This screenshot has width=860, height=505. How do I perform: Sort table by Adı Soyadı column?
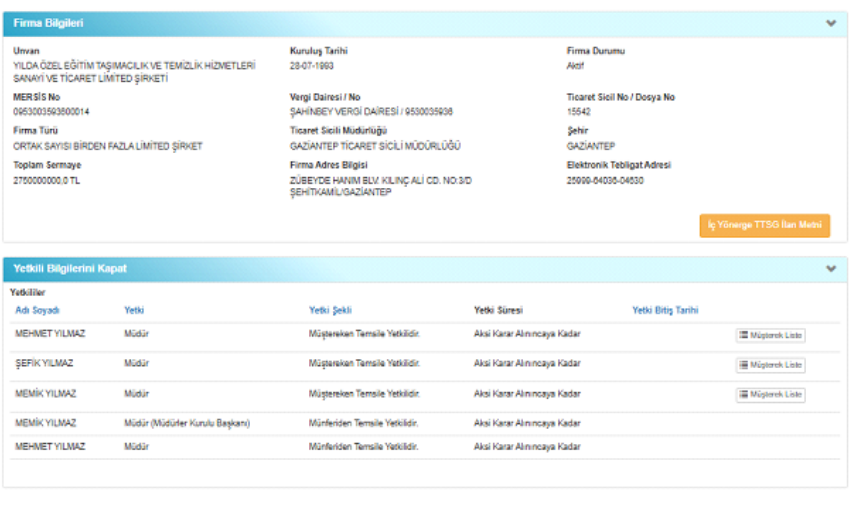[37, 310]
